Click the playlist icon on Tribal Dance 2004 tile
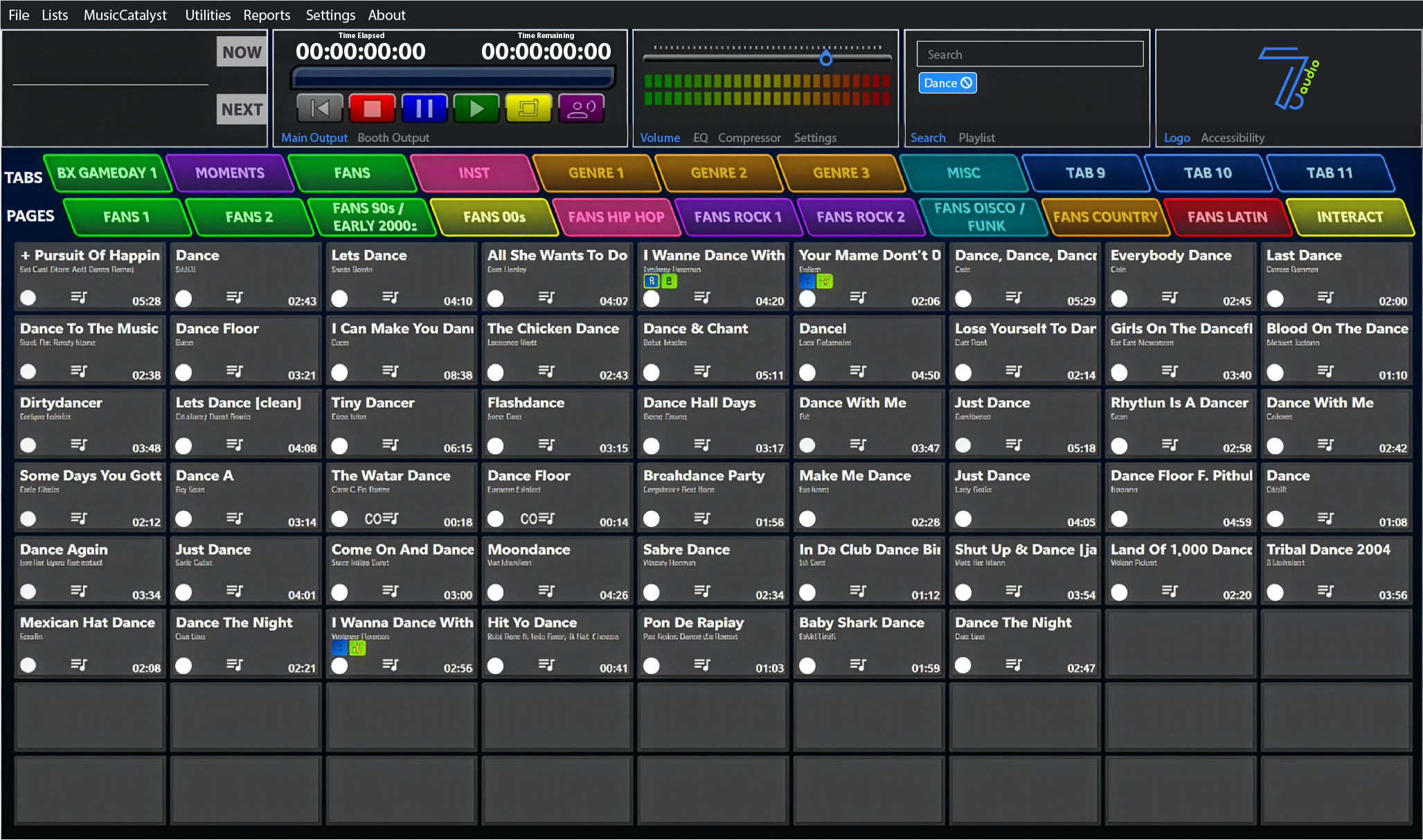The width and height of the screenshot is (1423, 840). point(1325,591)
